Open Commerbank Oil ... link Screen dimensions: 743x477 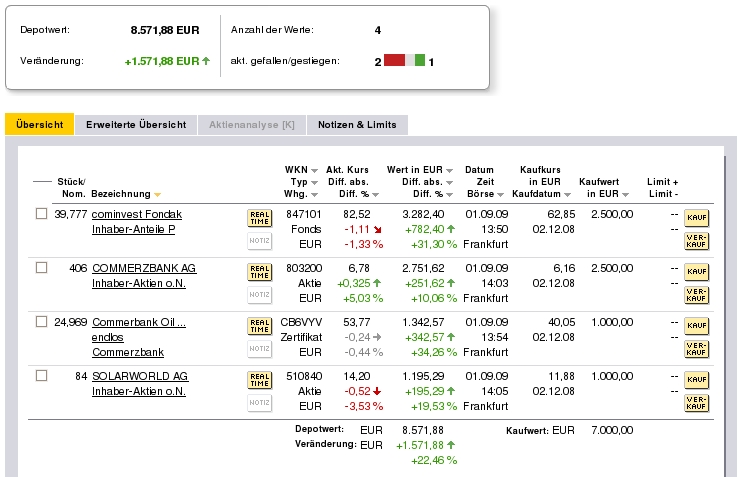tap(139, 322)
